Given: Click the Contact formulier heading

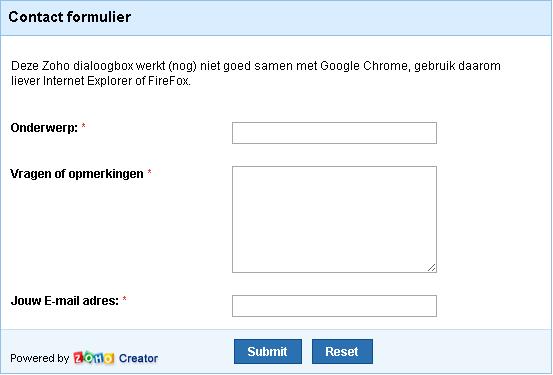Looking at the screenshot, I should (x=69, y=17).
